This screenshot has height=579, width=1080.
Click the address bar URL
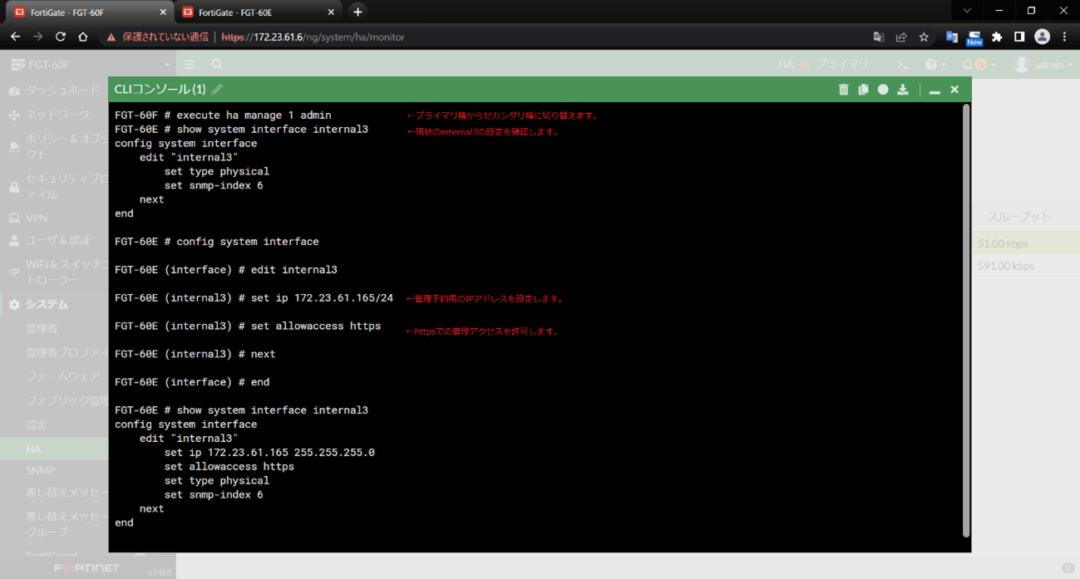point(313,37)
